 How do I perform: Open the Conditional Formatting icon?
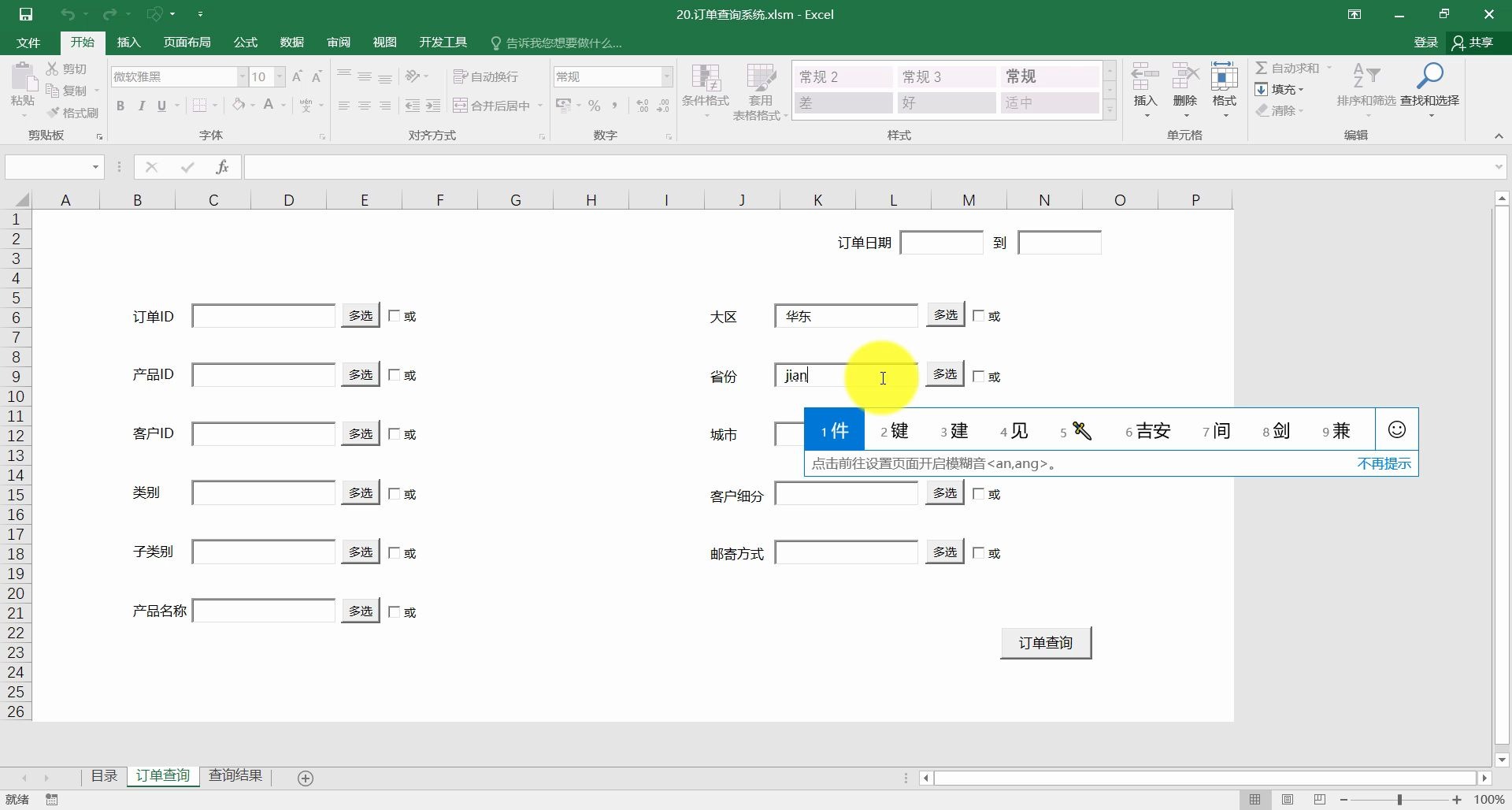click(x=706, y=79)
